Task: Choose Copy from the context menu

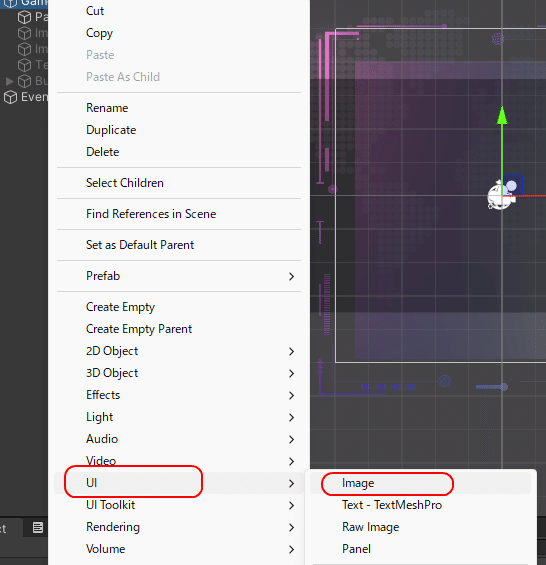Action: [x=179, y=33]
